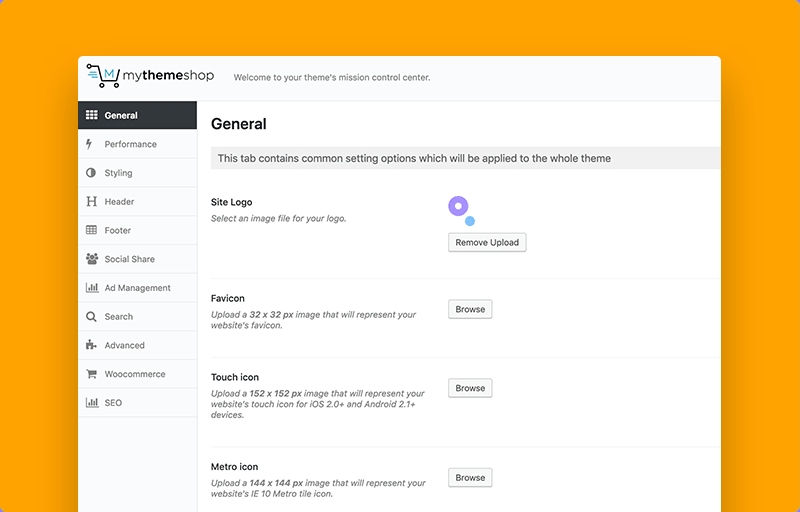The width and height of the screenshot is (800, 512).
Task: Click the Styling half-circle contrast icon
Action: [x=91, y=173]
